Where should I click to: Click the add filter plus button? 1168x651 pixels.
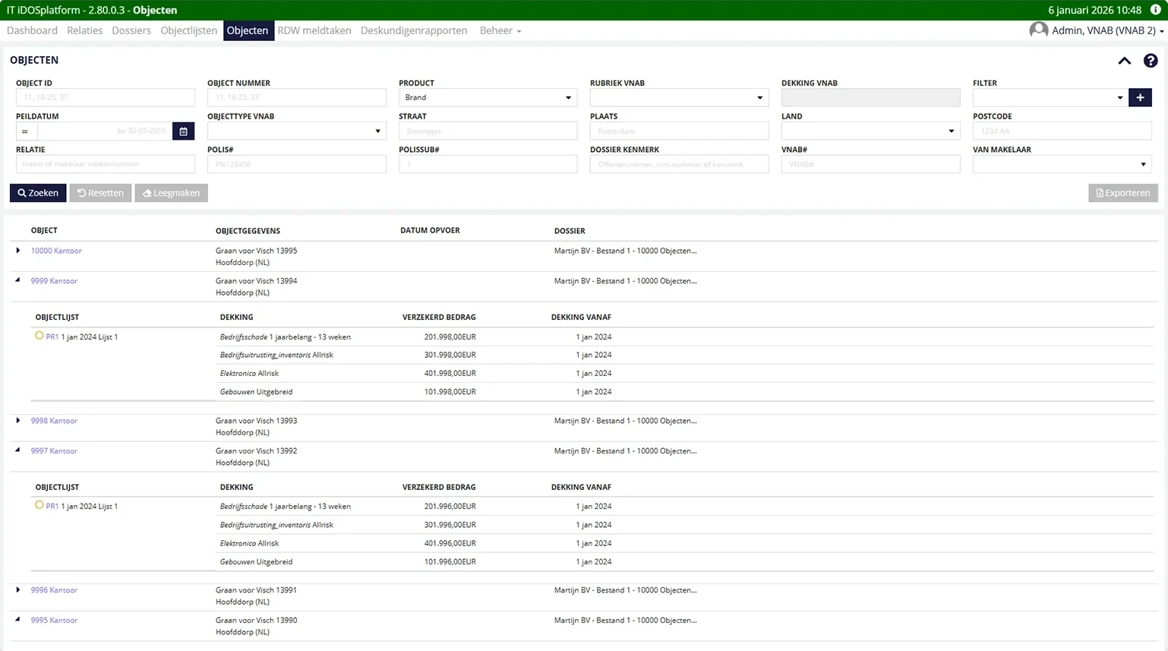tap(1140, 98)
